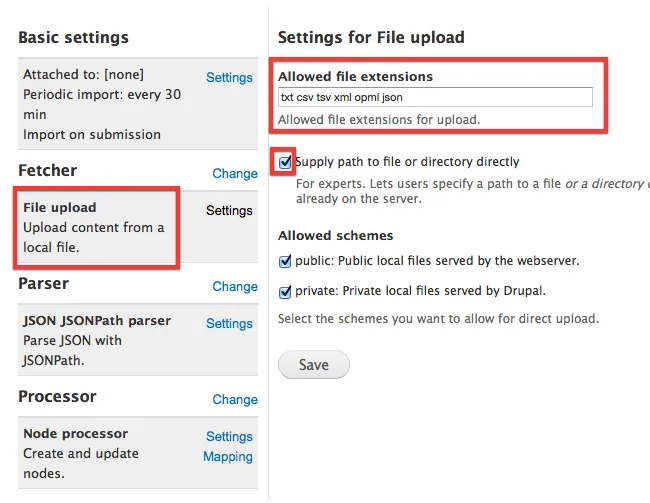This screenshot has height=503, width=650.
Task: Open Mapping for Node processor
Action: tap(228, 456)
